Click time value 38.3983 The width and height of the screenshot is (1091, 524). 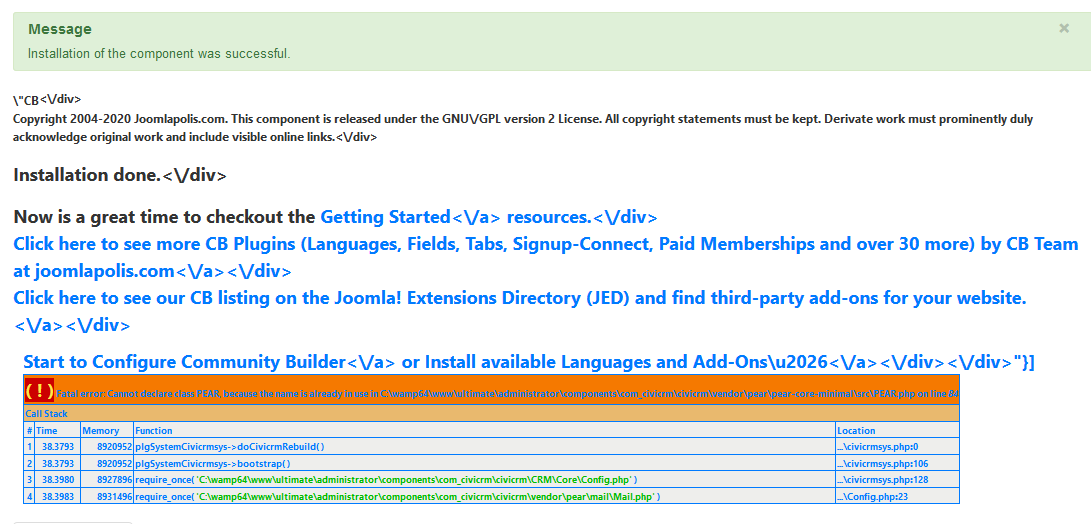57,496
